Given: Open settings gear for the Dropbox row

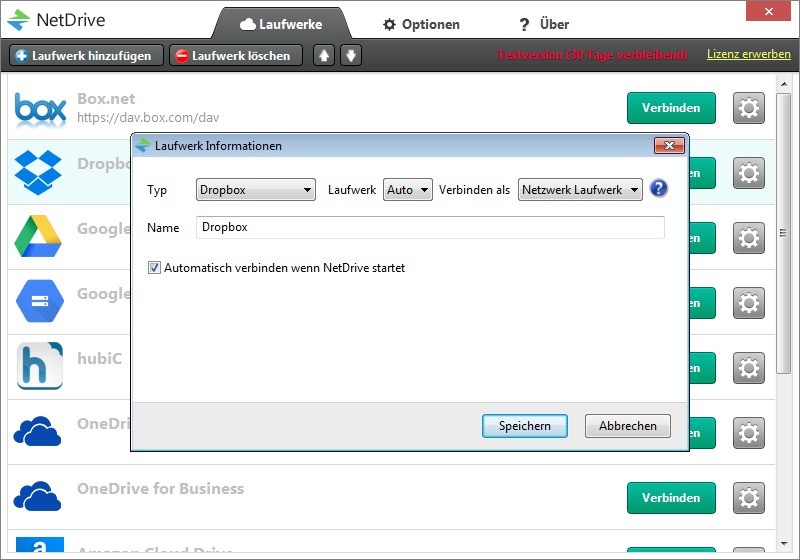Looking at the screenshot, I should click(748, 173).
